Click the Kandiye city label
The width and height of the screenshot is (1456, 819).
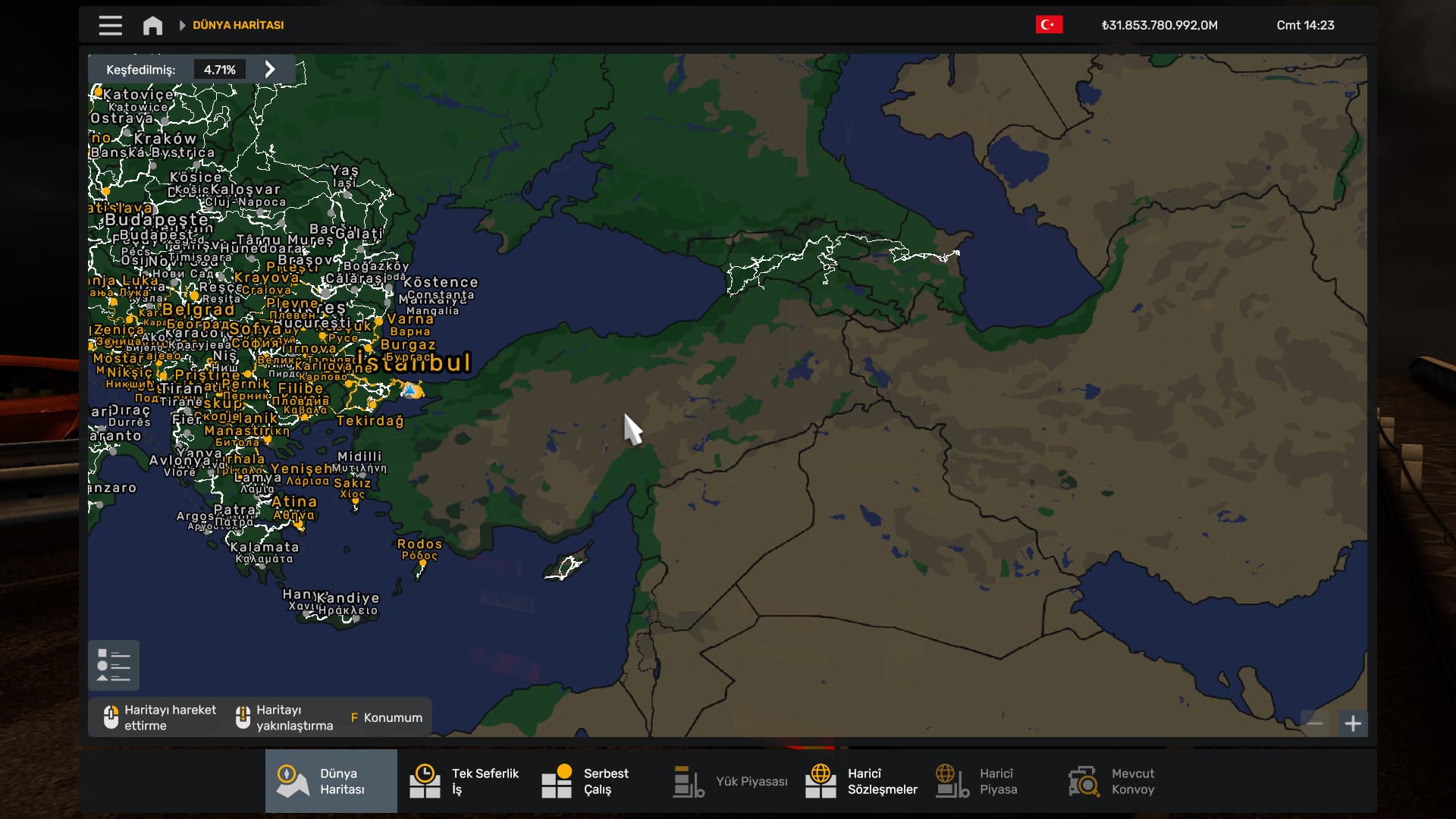coord(348,598)
